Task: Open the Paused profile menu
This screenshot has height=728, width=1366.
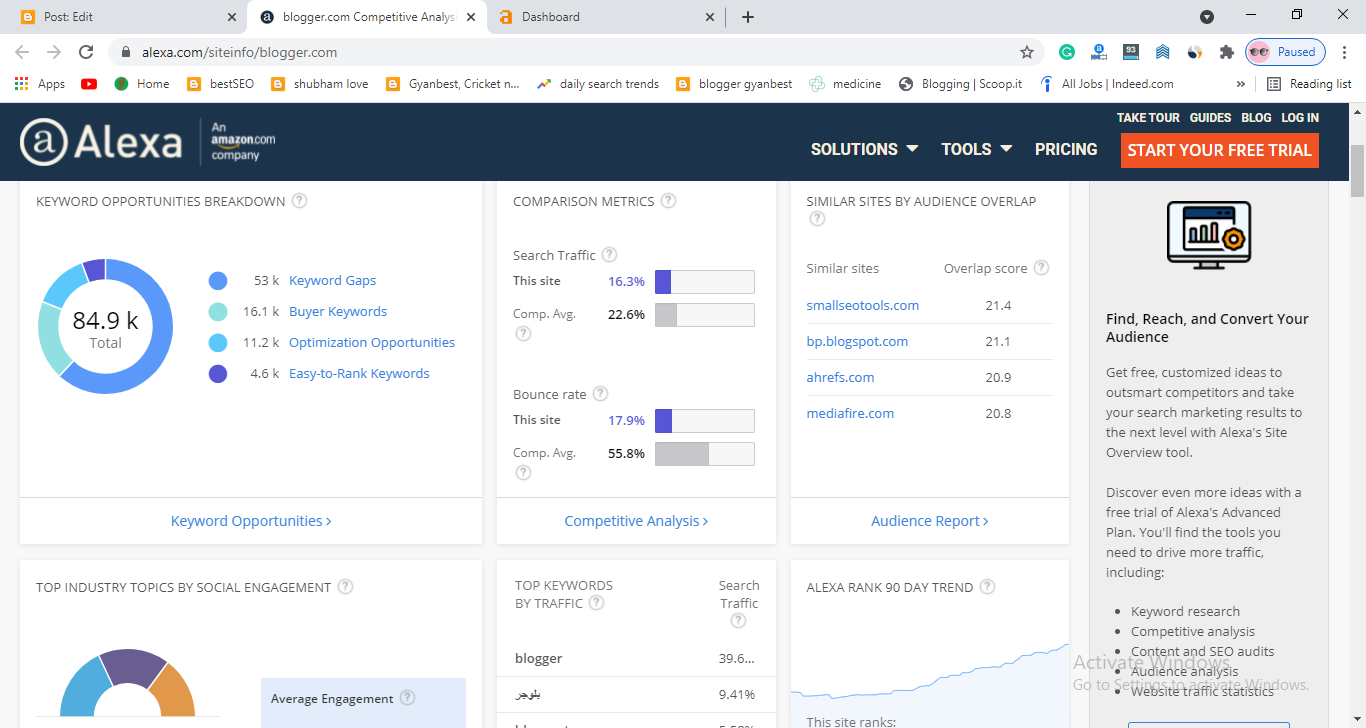Action: click(1285, 52)
